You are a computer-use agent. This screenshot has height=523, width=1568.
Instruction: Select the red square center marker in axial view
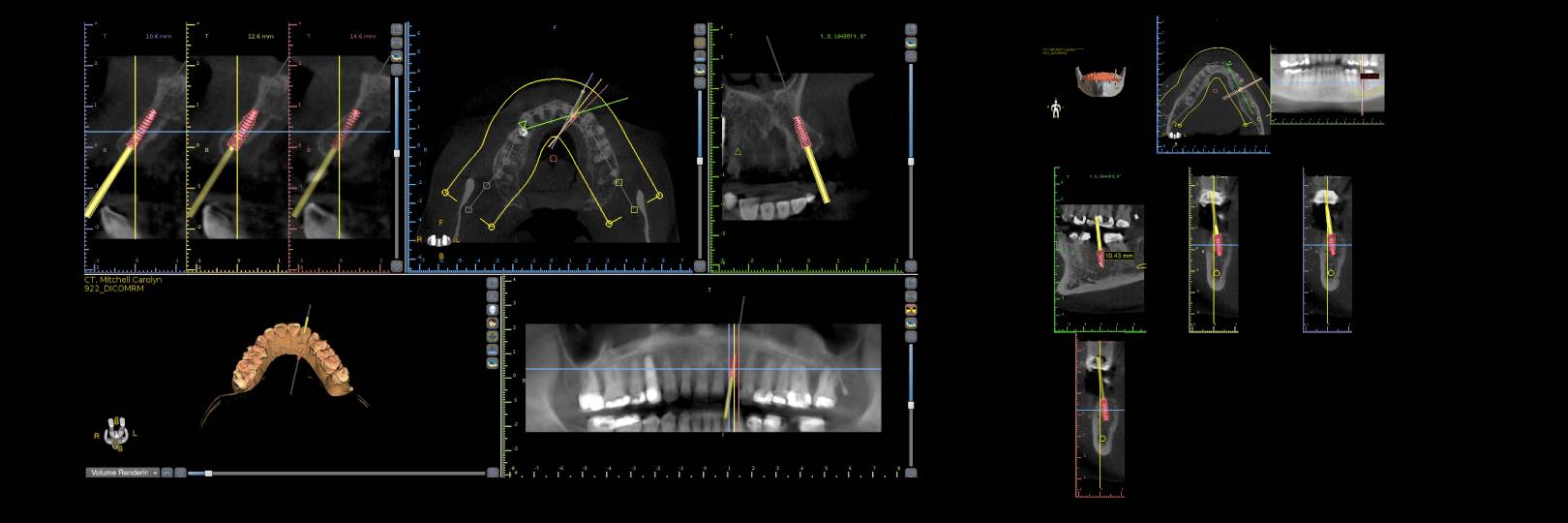coord(554,158)
